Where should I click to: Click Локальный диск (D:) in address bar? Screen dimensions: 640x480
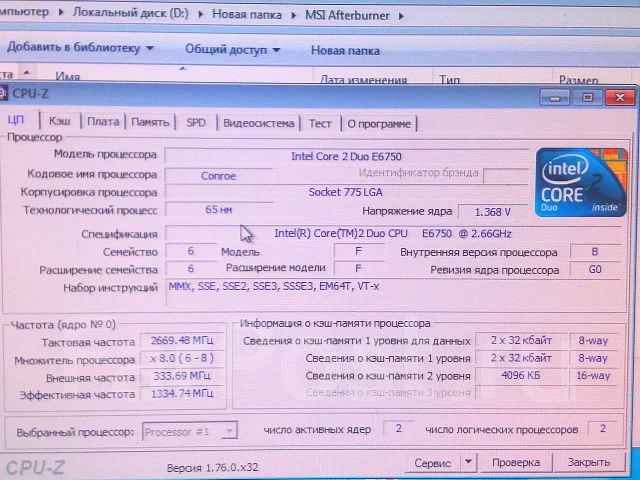tap(131, 13)
